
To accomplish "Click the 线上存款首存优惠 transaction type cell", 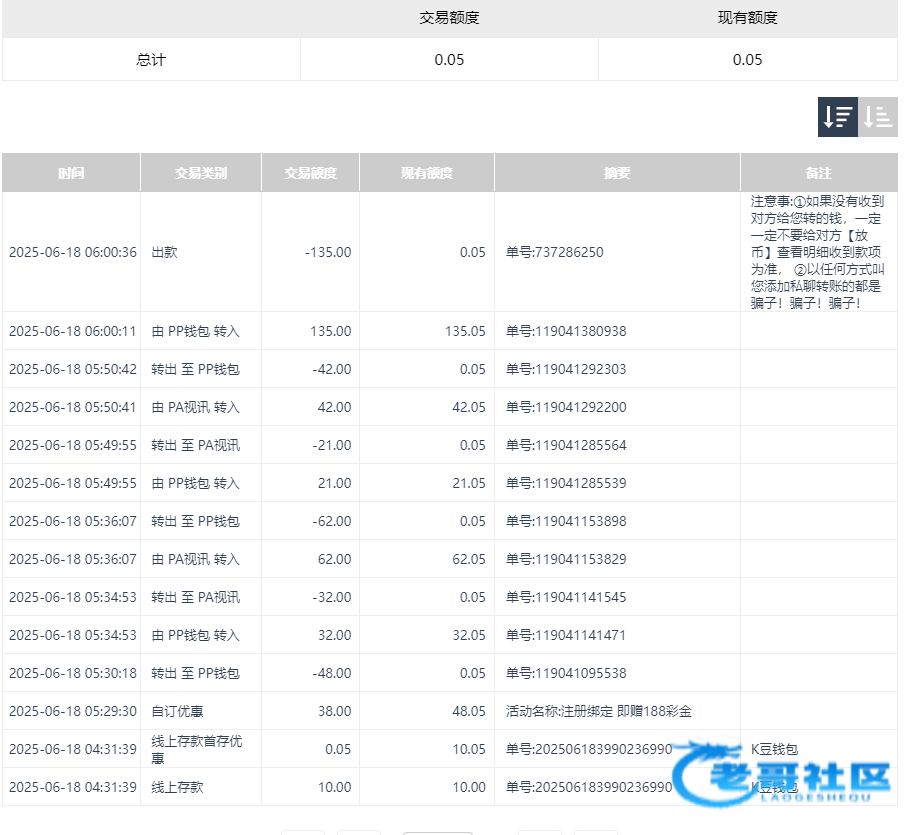I will click(x=196, y=749).
